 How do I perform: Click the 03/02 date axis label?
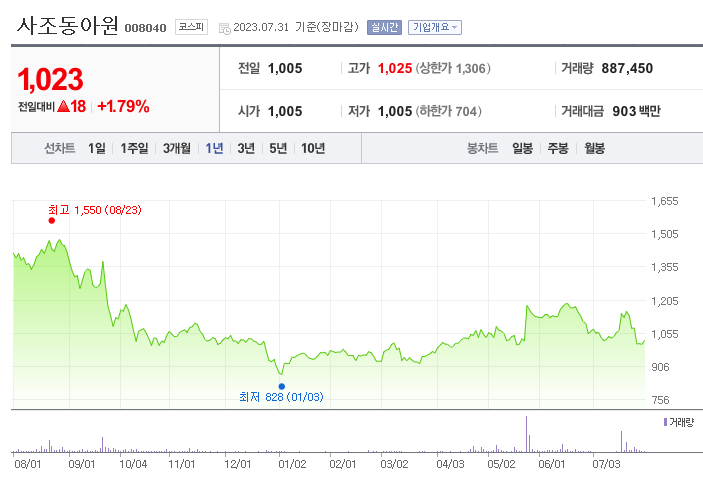click(395, 464)
